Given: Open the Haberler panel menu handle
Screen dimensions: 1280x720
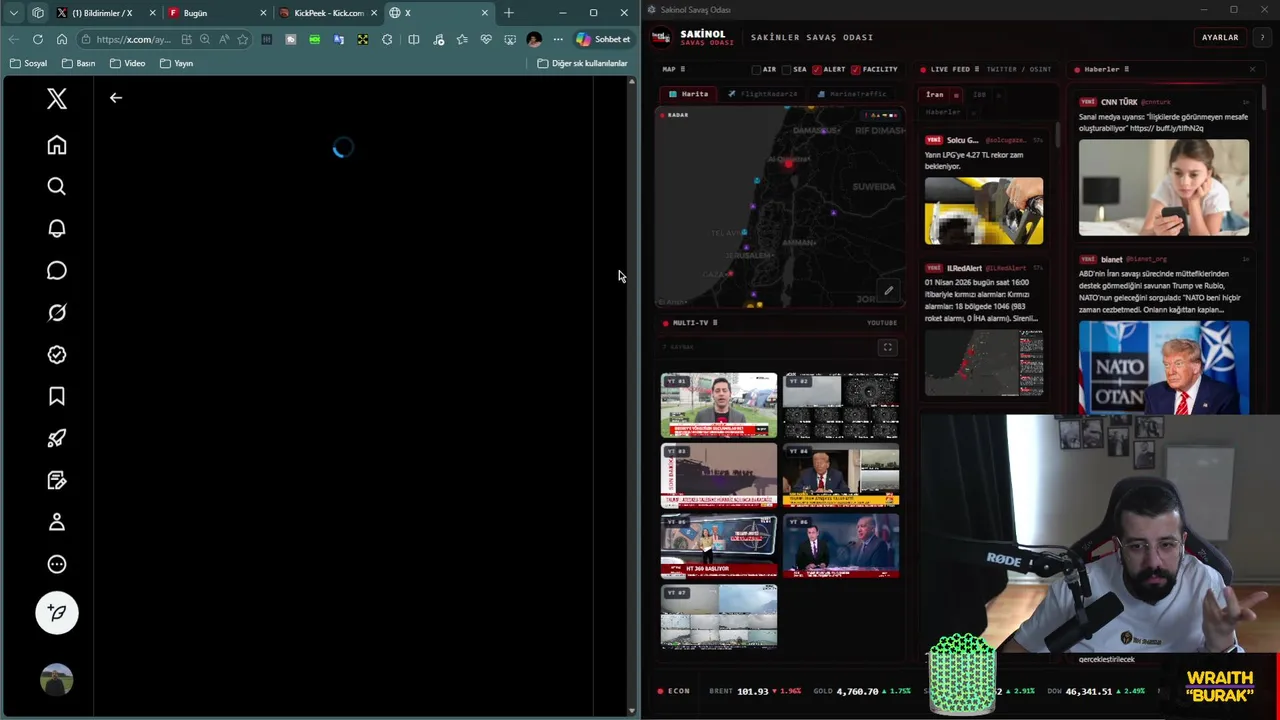Looking at the screenshot, I should click(x=1127, y=70).
